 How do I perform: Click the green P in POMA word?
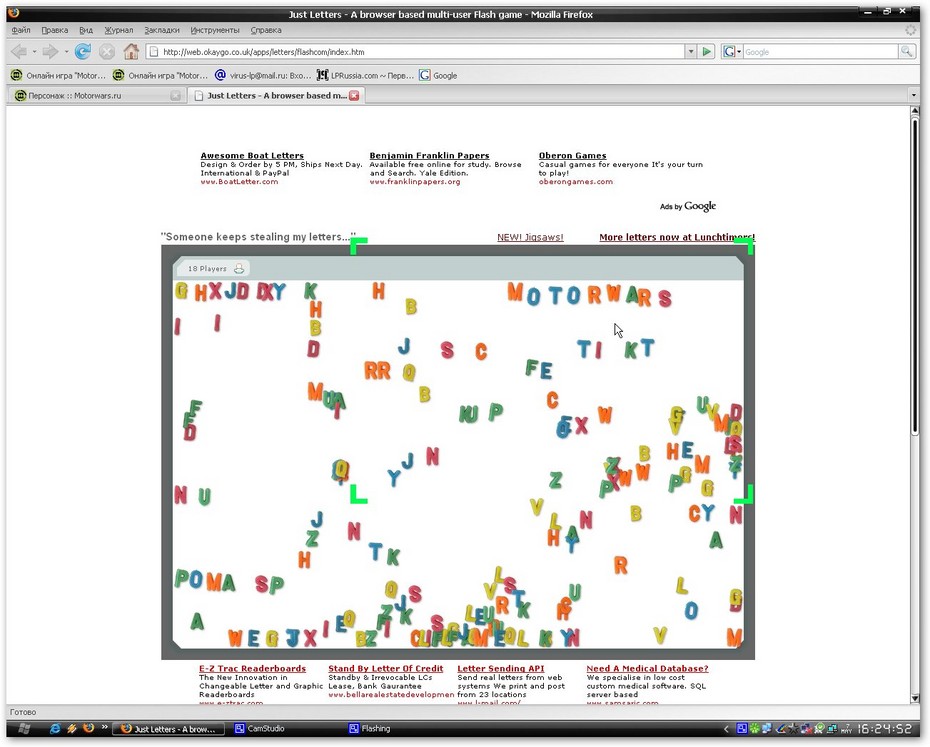click(182, 578)
